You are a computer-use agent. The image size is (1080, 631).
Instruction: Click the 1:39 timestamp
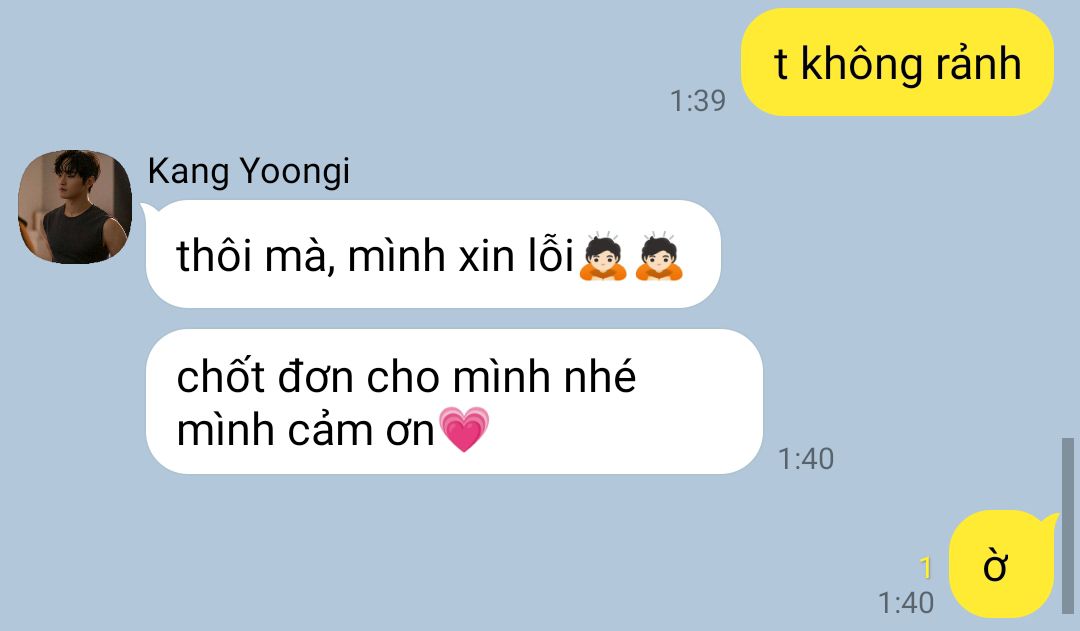[698, 101]
